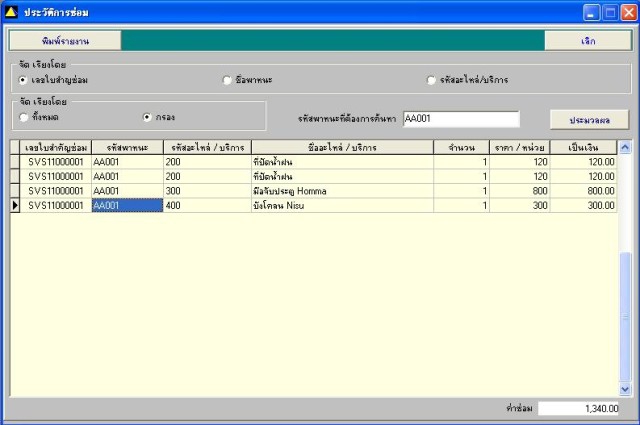
Task: Click the row selector of the มือจับประตู Homma row
Action: [x=15, y=191]
